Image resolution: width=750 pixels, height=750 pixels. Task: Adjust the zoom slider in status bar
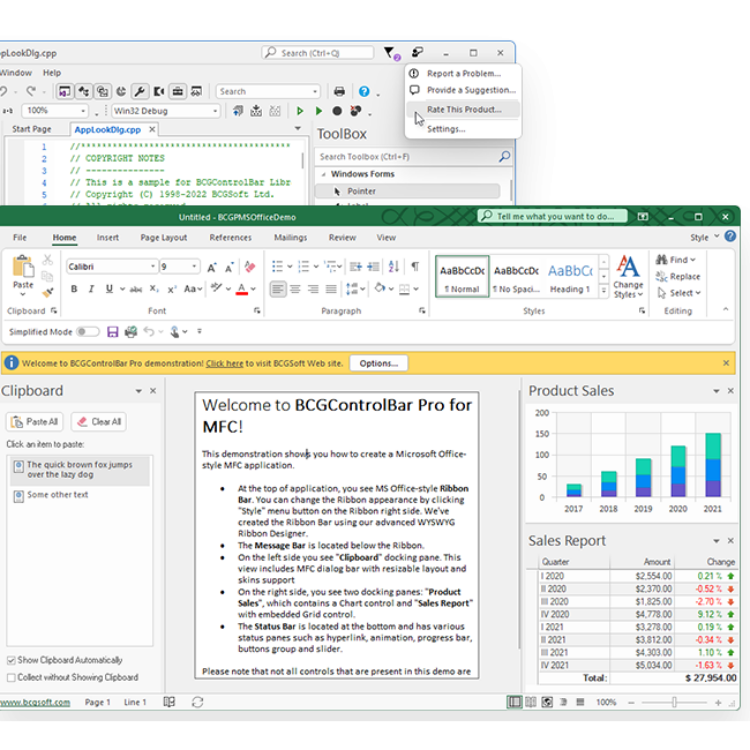click(x=675, y=703)
